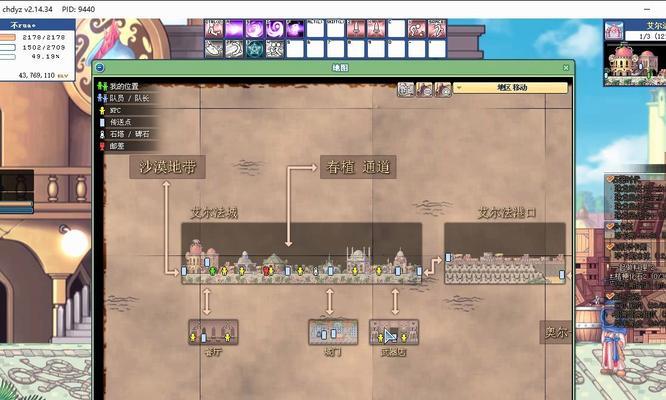Select the leftmost portal marker of 艾尔法城

[184, 270]
